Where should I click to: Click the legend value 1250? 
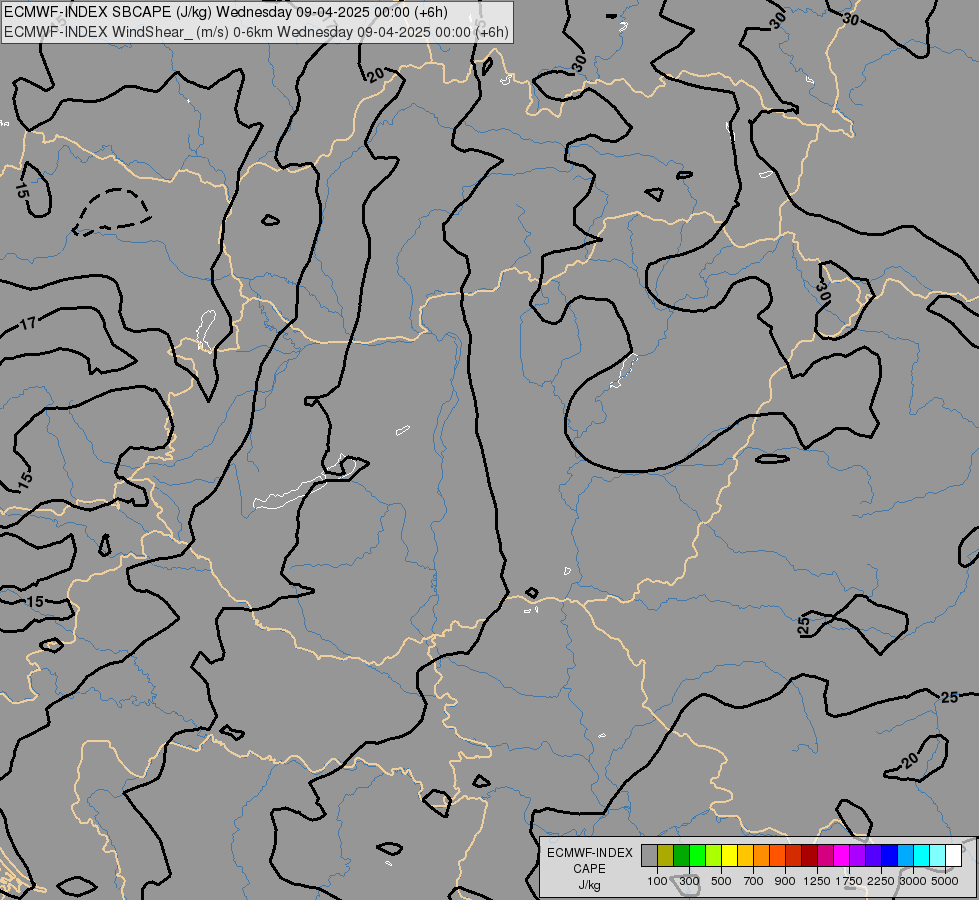coord(817,881)
